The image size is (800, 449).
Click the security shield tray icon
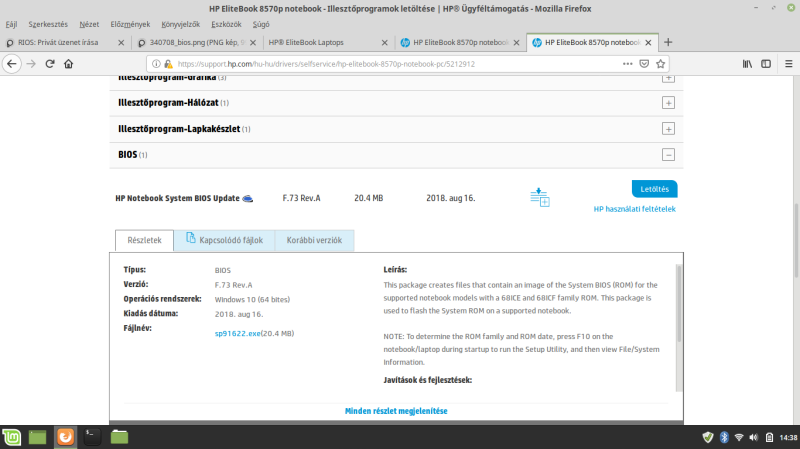708,437
